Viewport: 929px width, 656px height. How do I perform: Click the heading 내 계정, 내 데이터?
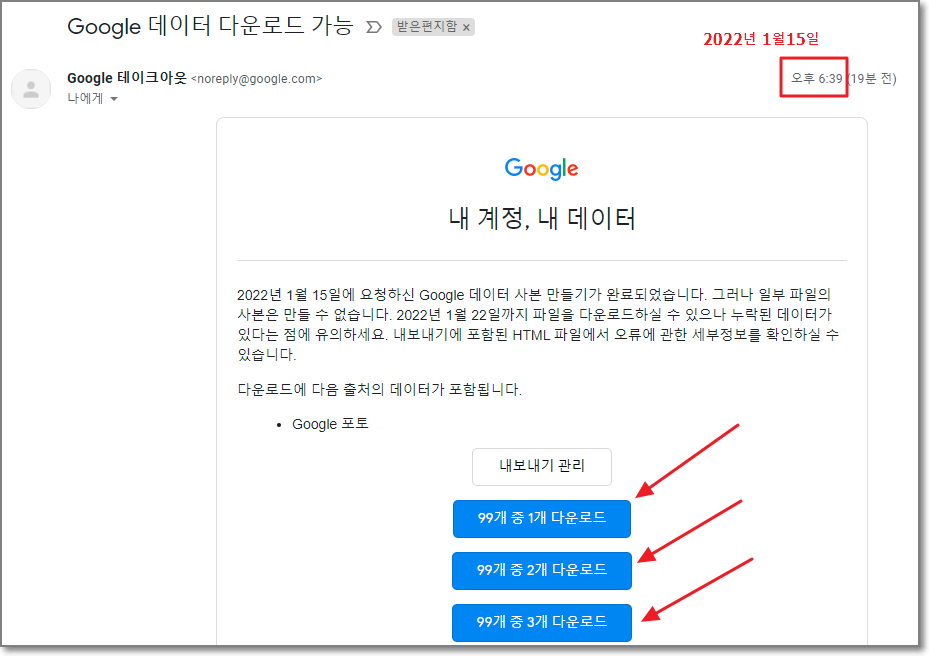[542, 218]
